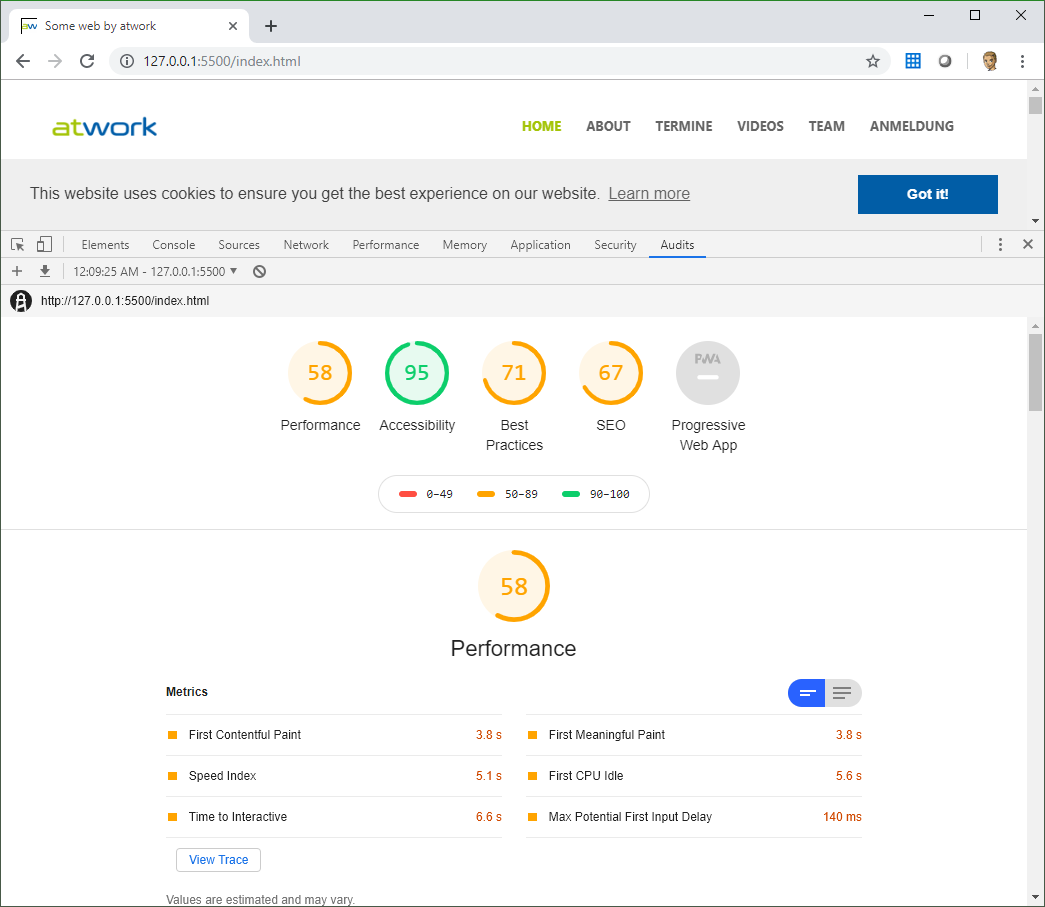Click the address bar URL field
The width and height of the screenshot is (1045, 907).
(500, 61)
